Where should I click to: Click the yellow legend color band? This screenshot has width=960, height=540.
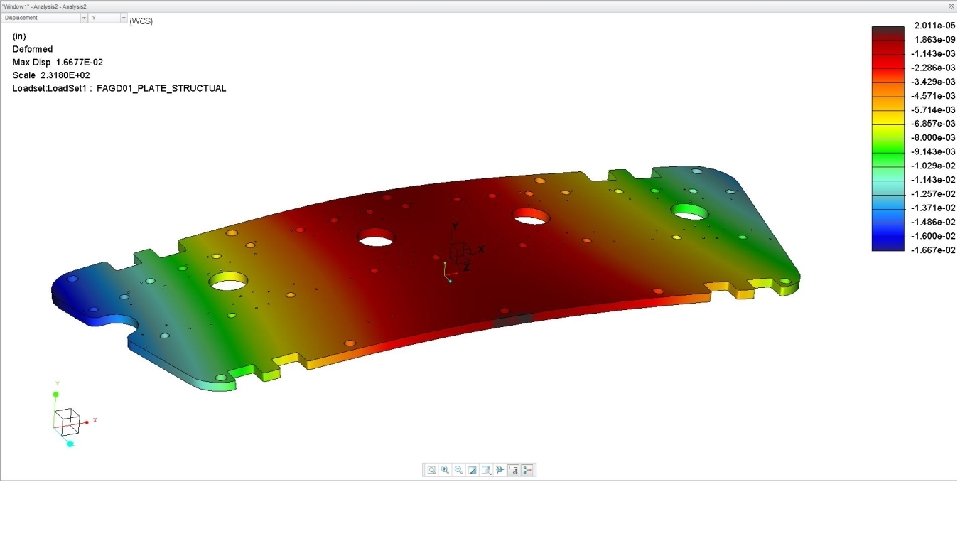pos(888,117)
